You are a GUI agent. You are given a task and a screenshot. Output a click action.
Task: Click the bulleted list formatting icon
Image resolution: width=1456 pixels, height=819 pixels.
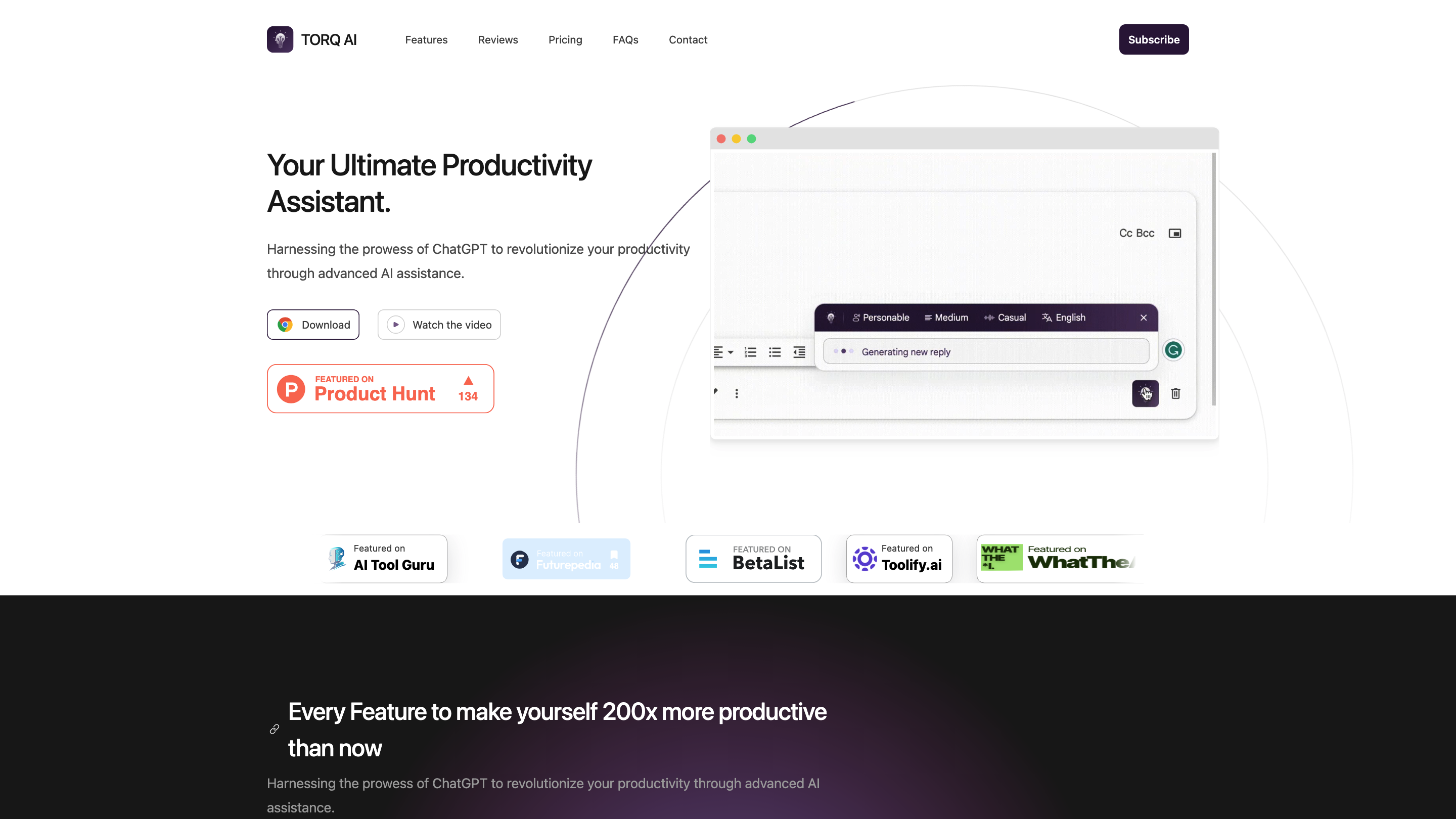click(x=775, y=352)
